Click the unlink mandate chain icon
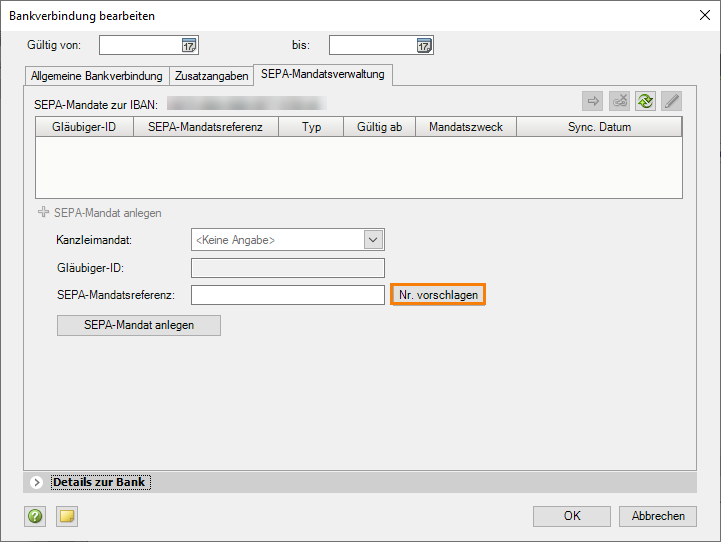 [619, 100]
